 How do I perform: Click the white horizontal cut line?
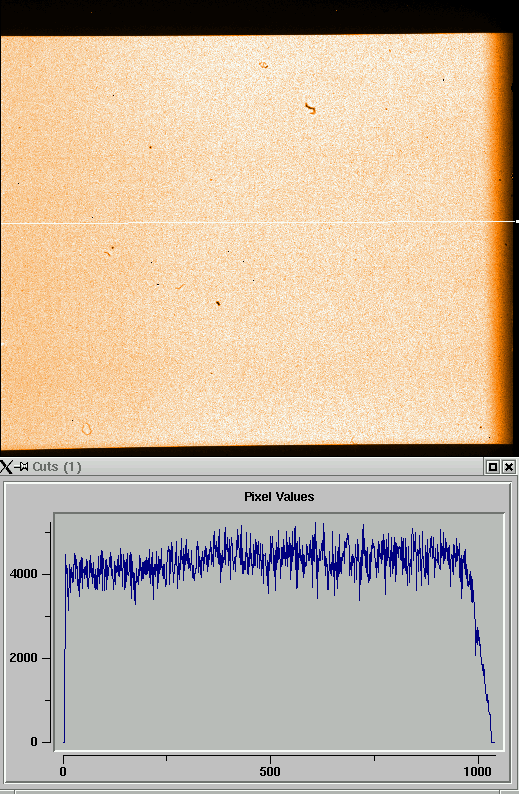point(259,222)
